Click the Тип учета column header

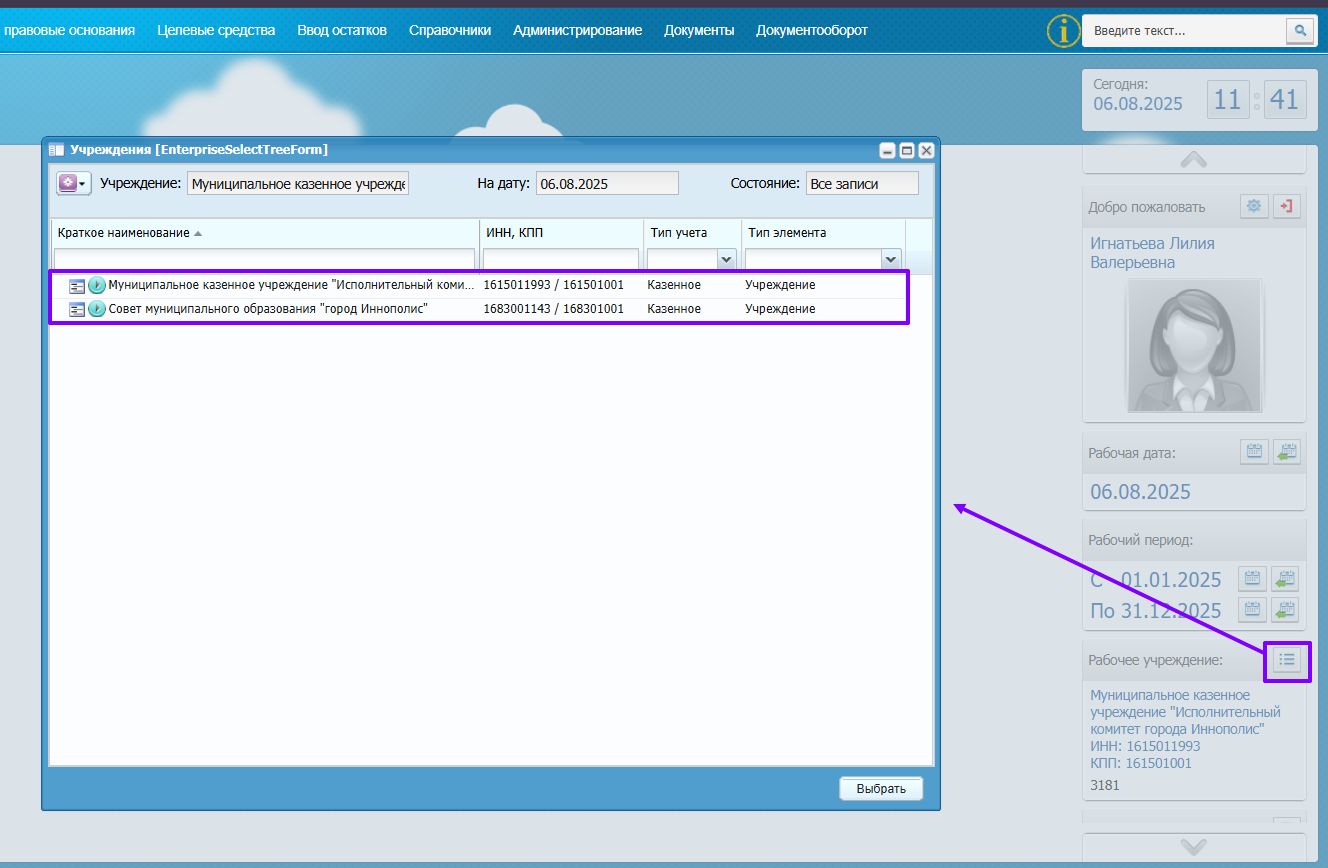[x=692, y=233]
